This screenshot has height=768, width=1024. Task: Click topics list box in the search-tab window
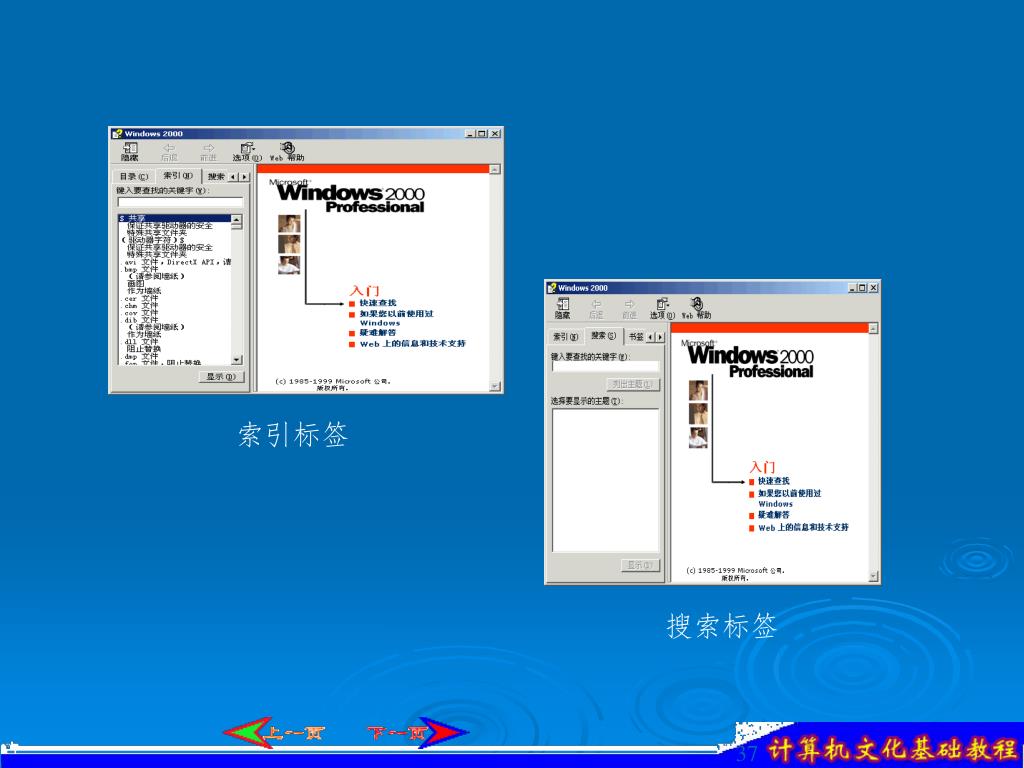[x=605, y=481]
